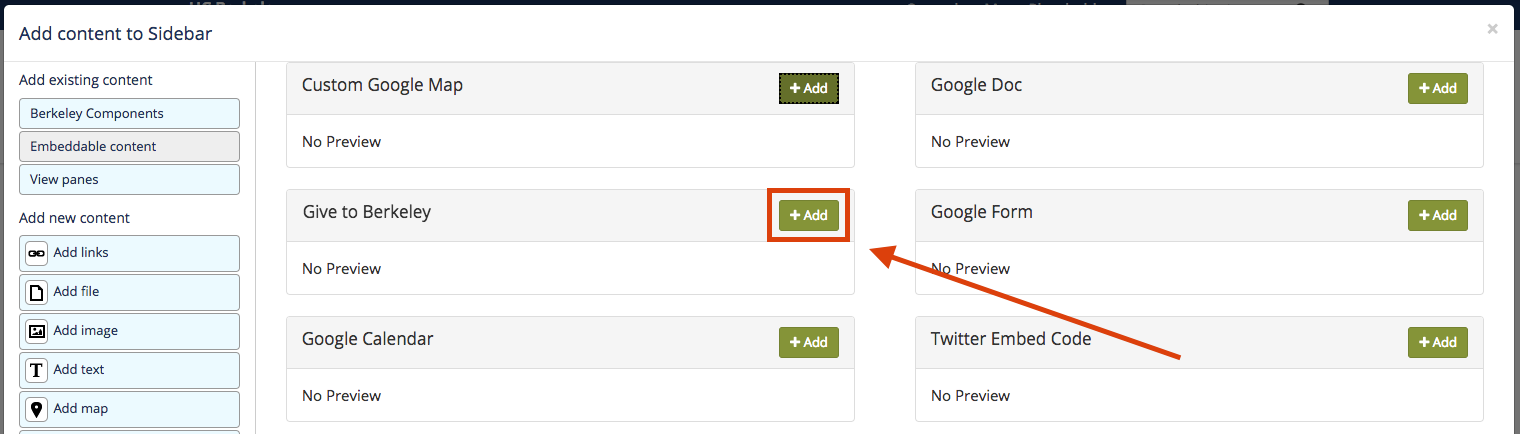Screen dimensions: 1520x434
Task: Click the document icon beside Add file
Action: coord(37,292)
